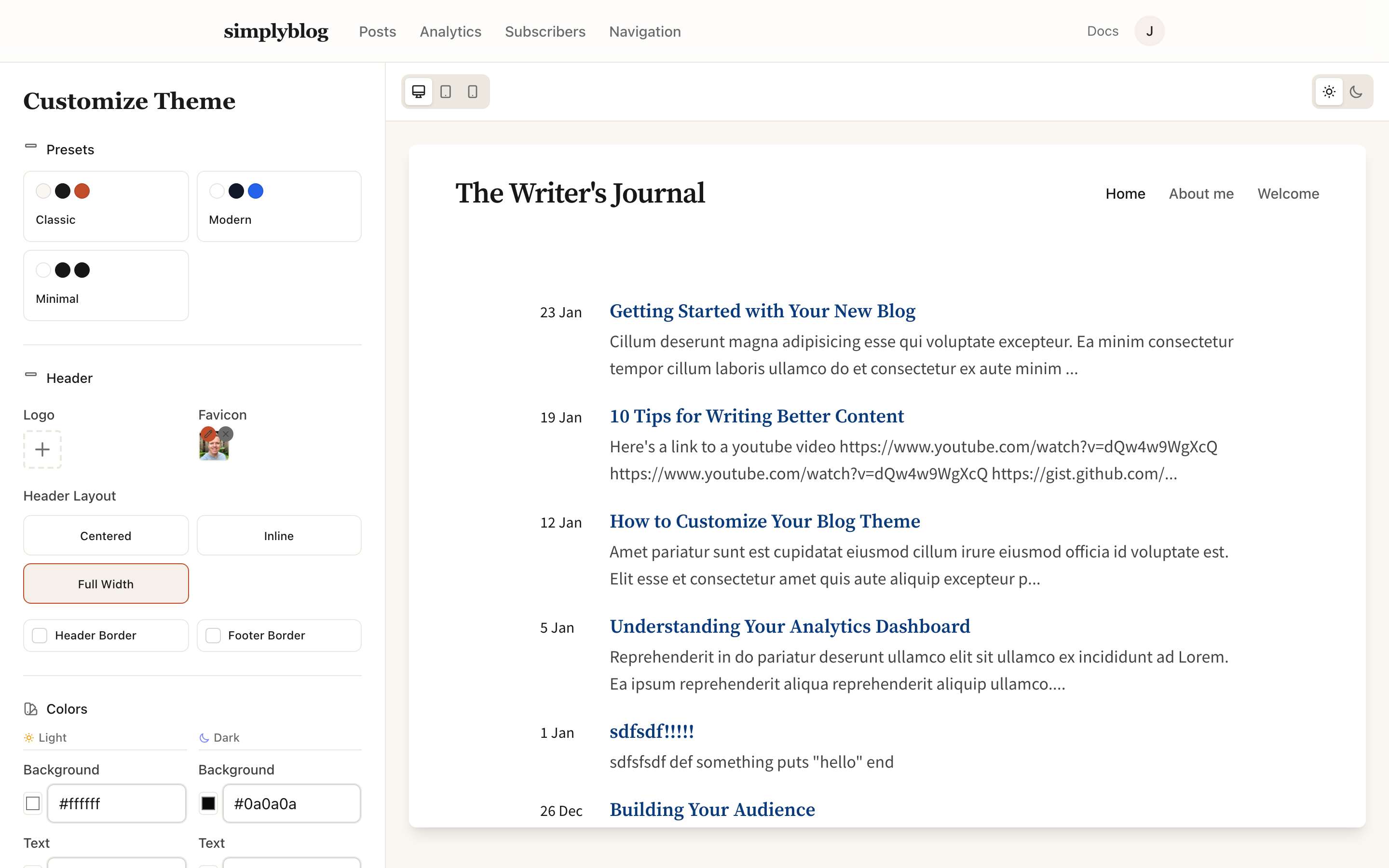Select dark mode moon icon
1389x868 pixels.
point(1356,92)
